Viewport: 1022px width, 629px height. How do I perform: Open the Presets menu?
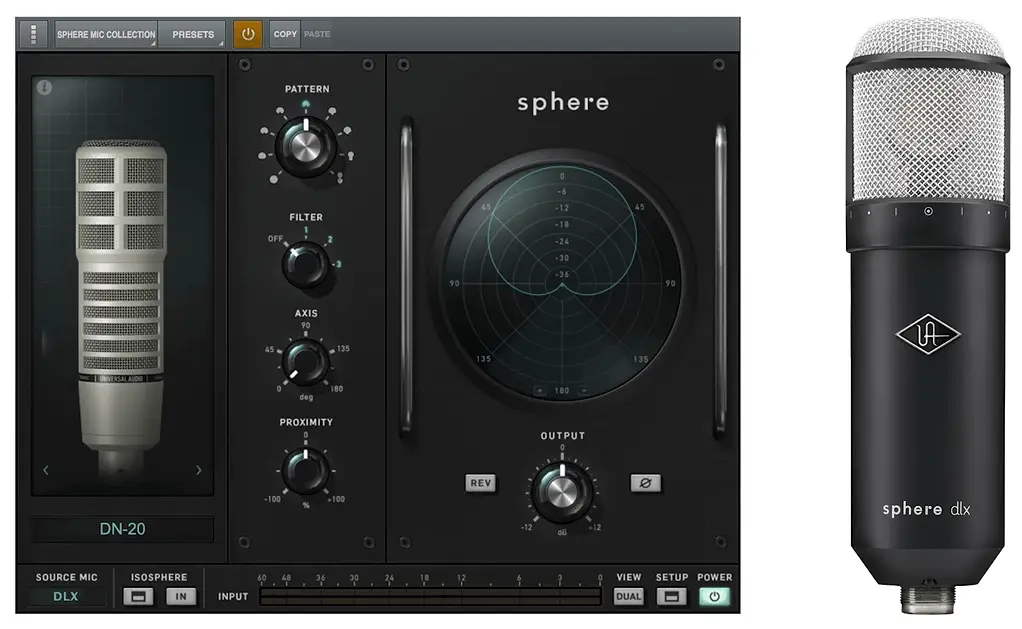coord(192,34)
